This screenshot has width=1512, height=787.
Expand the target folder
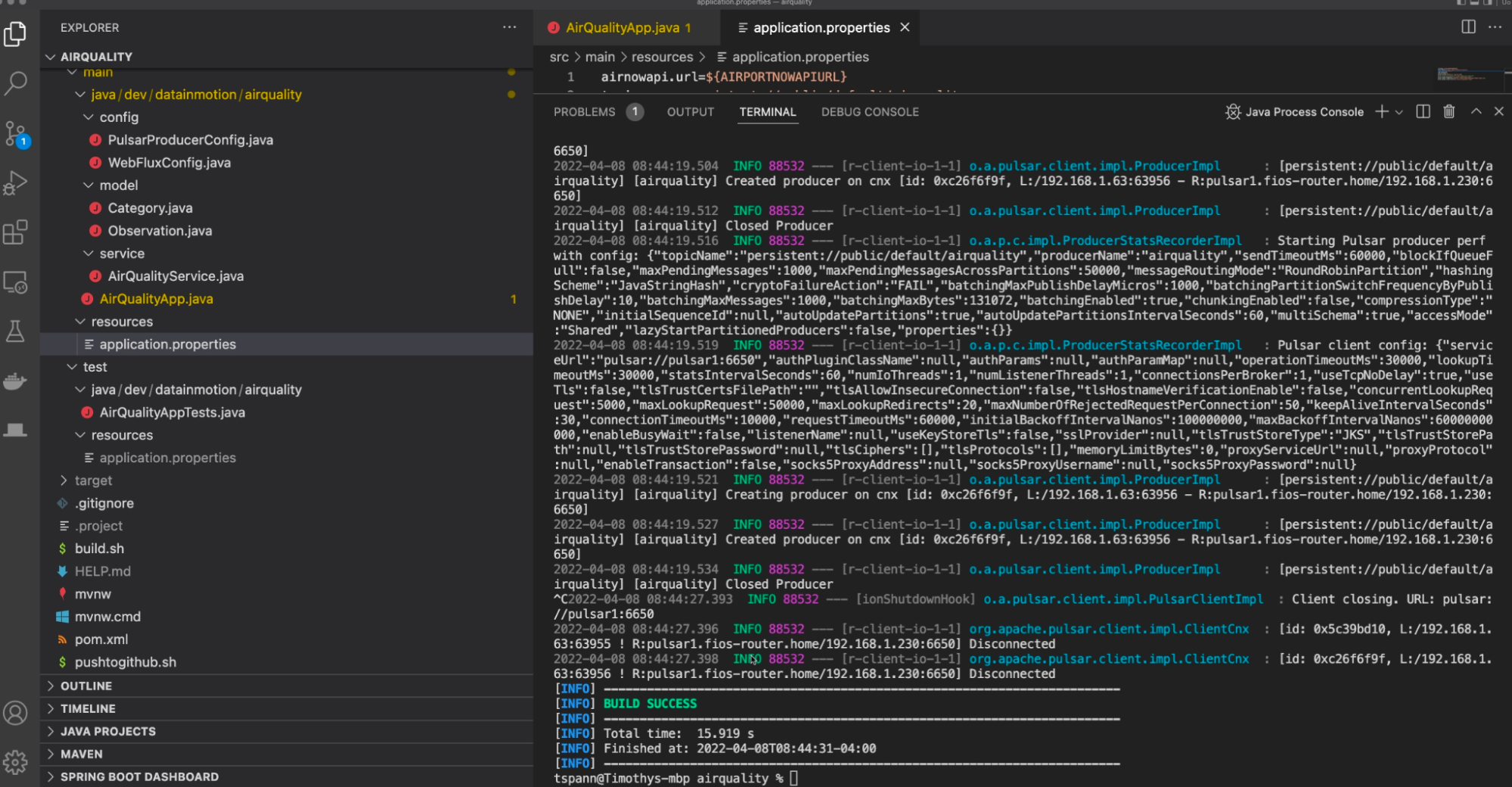pyautogui.click(x=93, y=481)
